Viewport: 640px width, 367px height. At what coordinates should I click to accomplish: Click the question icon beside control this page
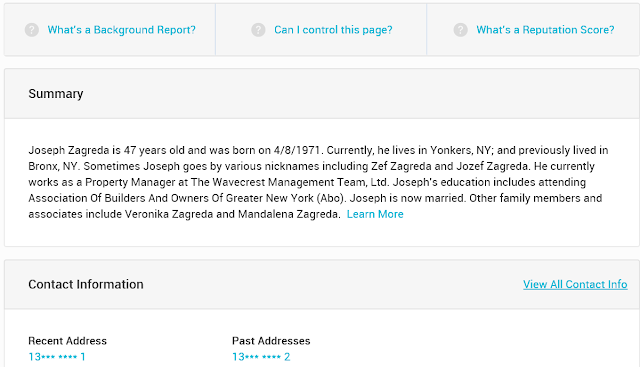tap(258, 30)
